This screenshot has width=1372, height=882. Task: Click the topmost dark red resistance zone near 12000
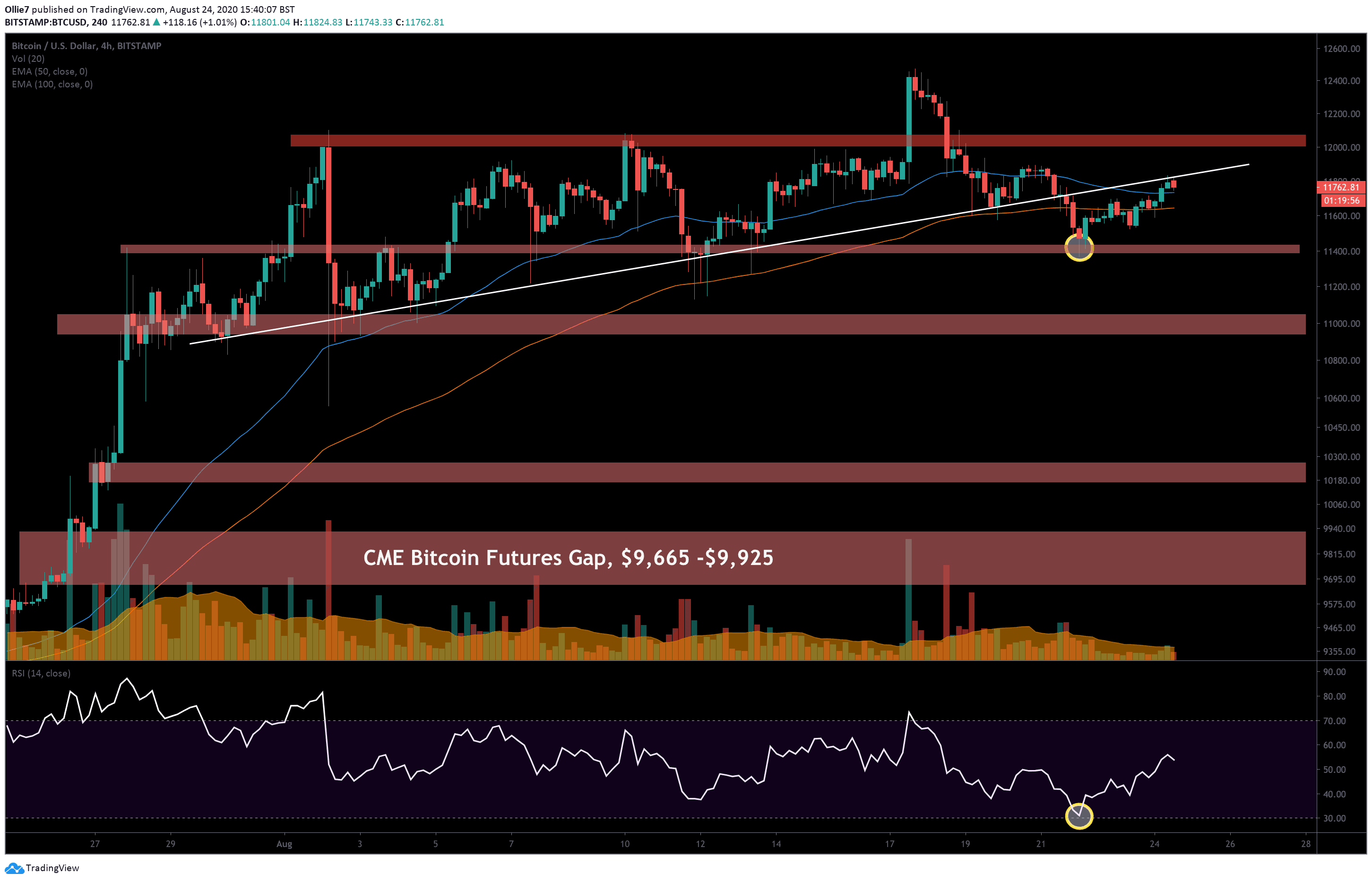(798, 140)
